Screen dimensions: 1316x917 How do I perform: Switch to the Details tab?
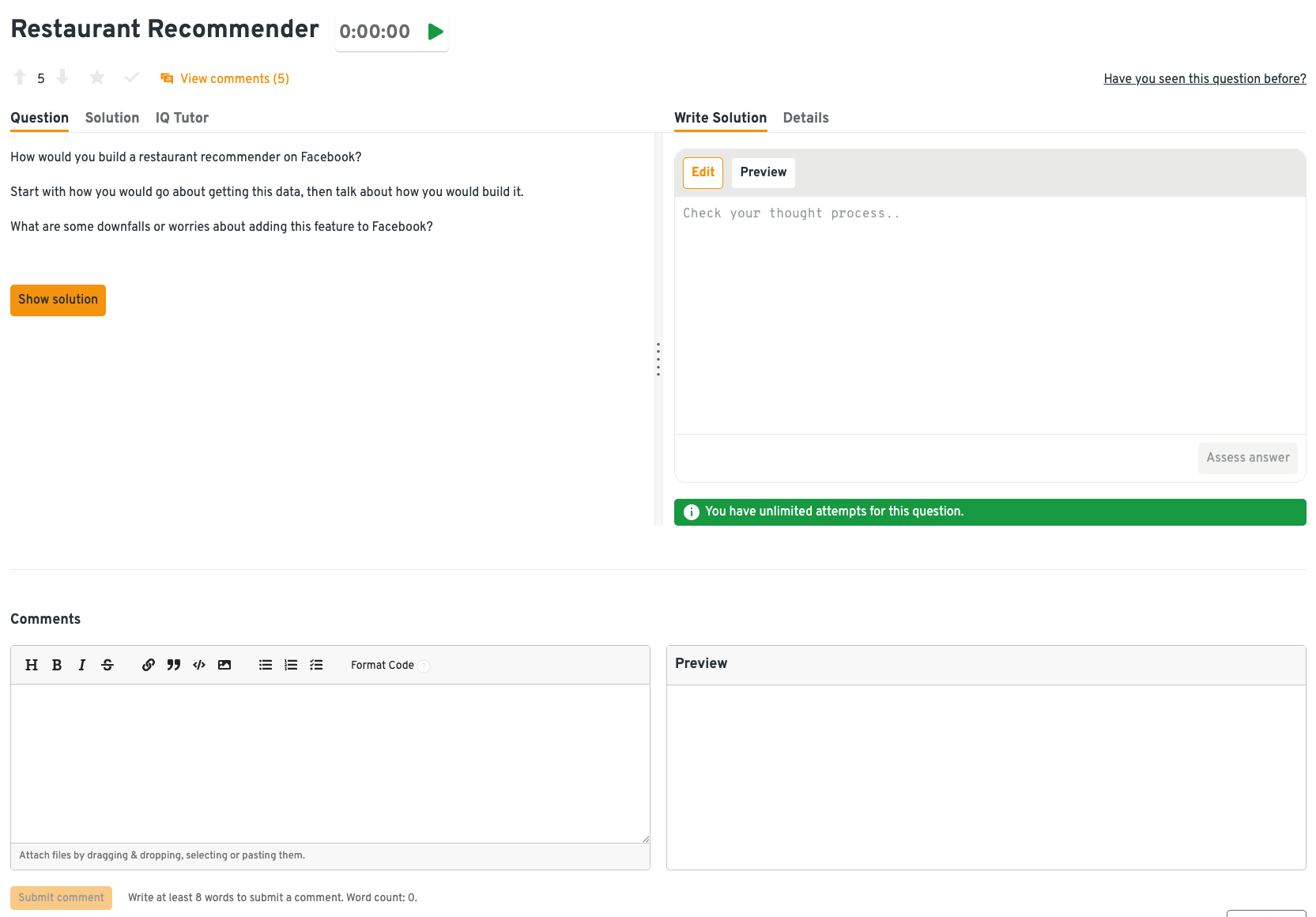[x=805, y=118]
